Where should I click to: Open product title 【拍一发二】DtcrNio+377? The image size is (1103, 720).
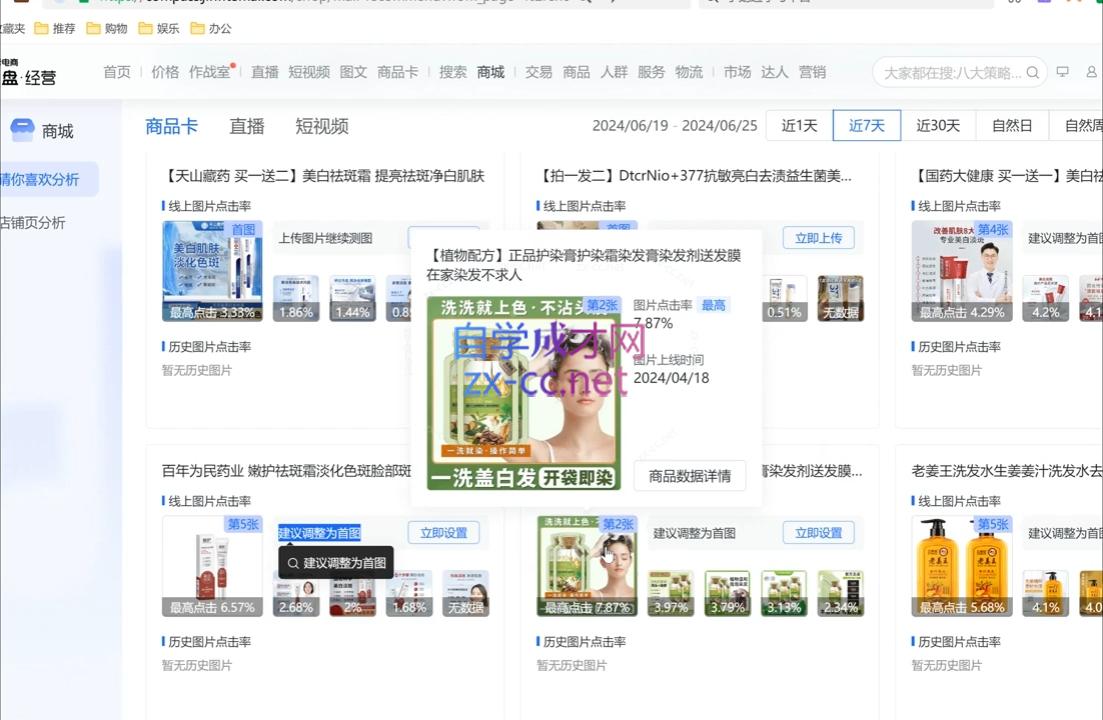[694, 176]
